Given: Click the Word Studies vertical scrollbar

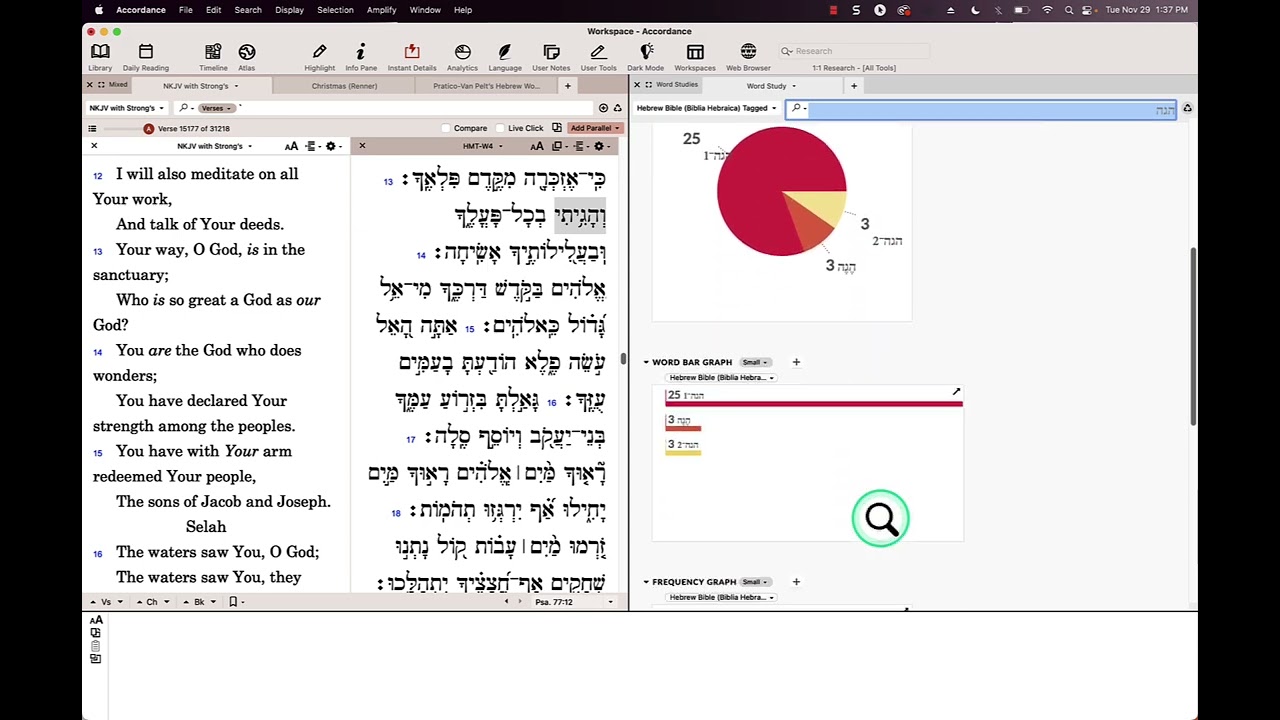Looking at the screenshot, I should [x=1193, y=337].
